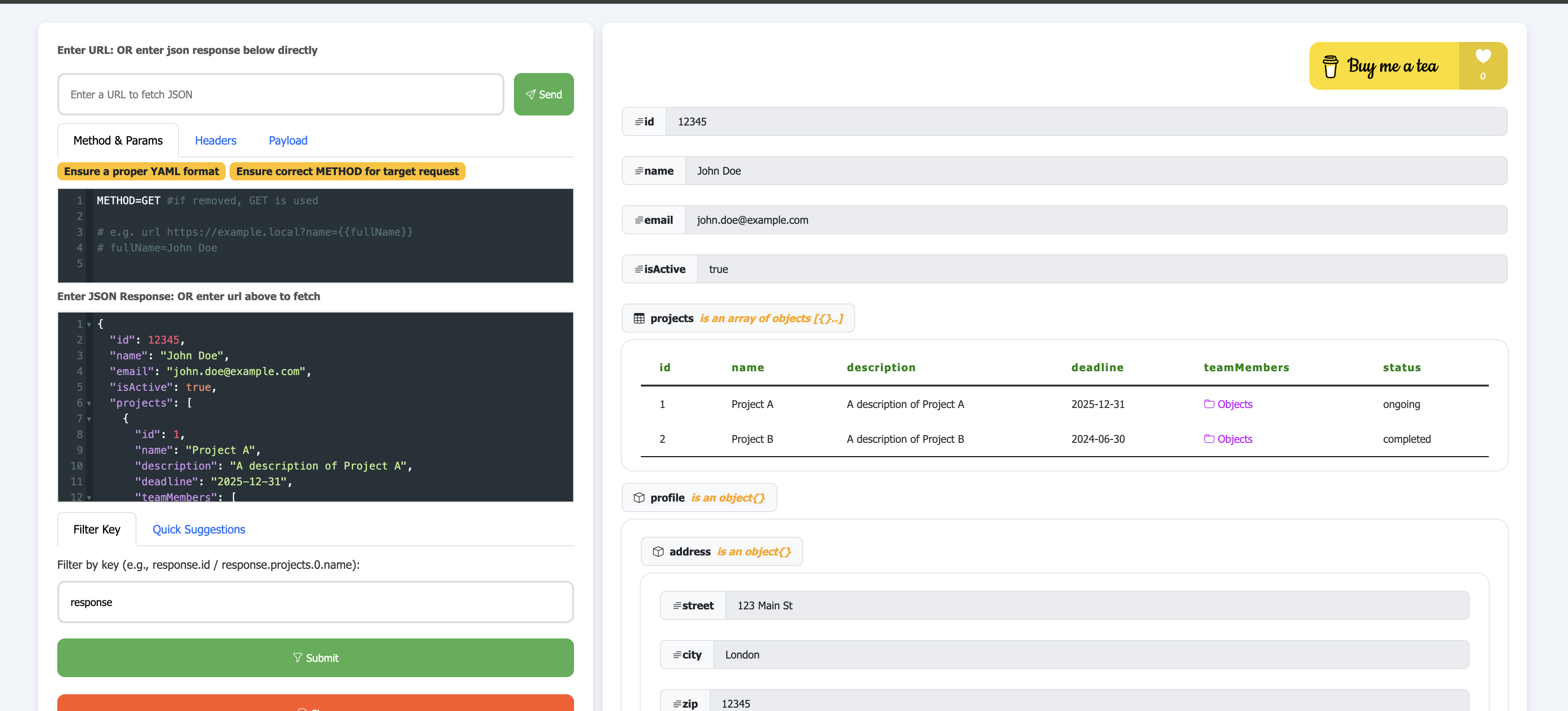1568x711 pixels.
Task: Click the deadline column header
Action: 1097,368
